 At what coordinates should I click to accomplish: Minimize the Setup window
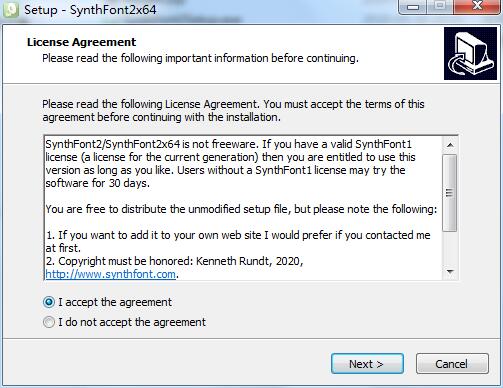pyautogui.click(x=412, y=7)
